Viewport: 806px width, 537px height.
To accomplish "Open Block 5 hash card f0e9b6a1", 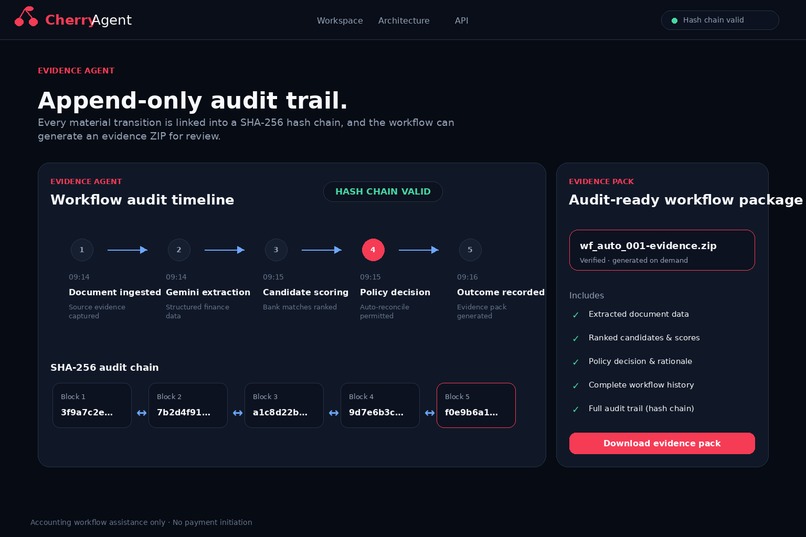I will coord(476,405).
